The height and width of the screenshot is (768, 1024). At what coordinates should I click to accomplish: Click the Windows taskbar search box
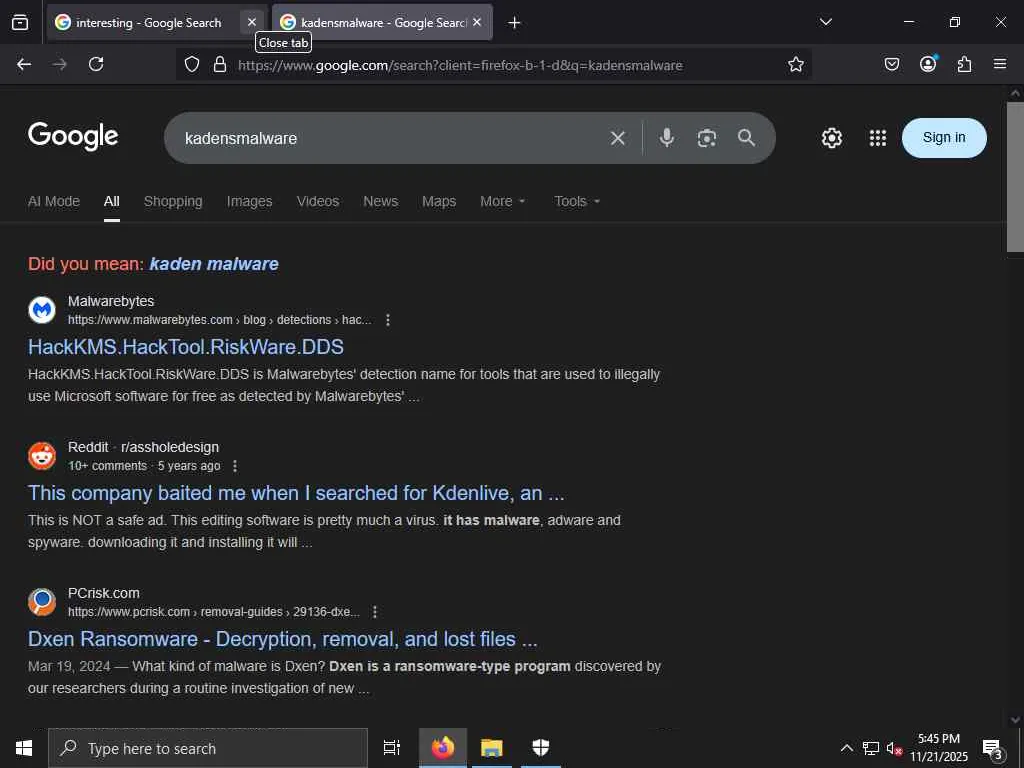click(208, 748)
